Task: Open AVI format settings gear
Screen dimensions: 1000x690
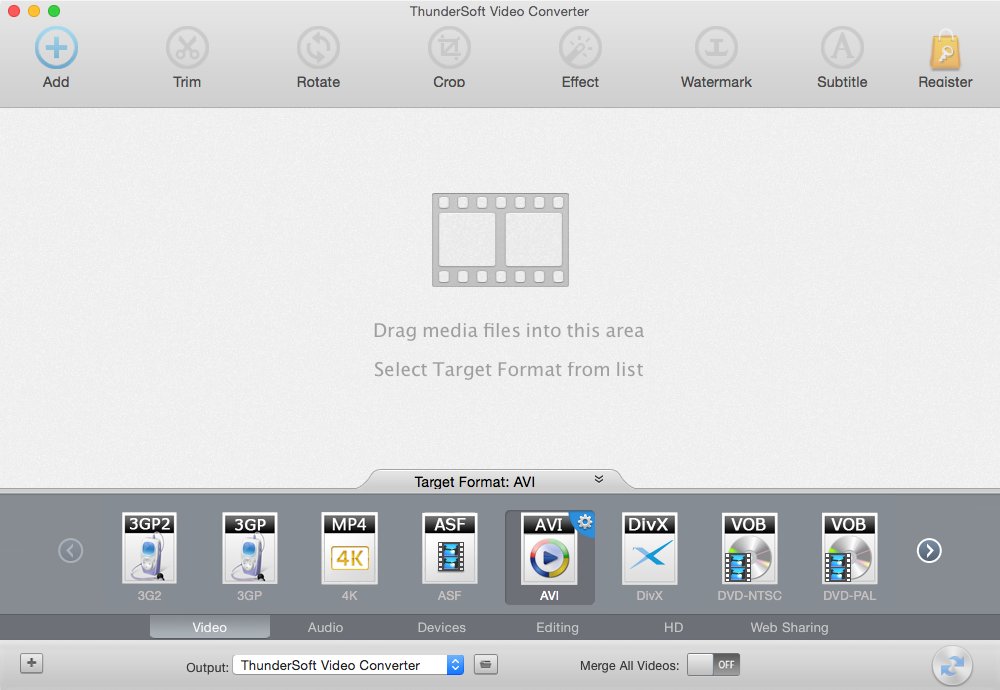Action: [x=585, y=522]
